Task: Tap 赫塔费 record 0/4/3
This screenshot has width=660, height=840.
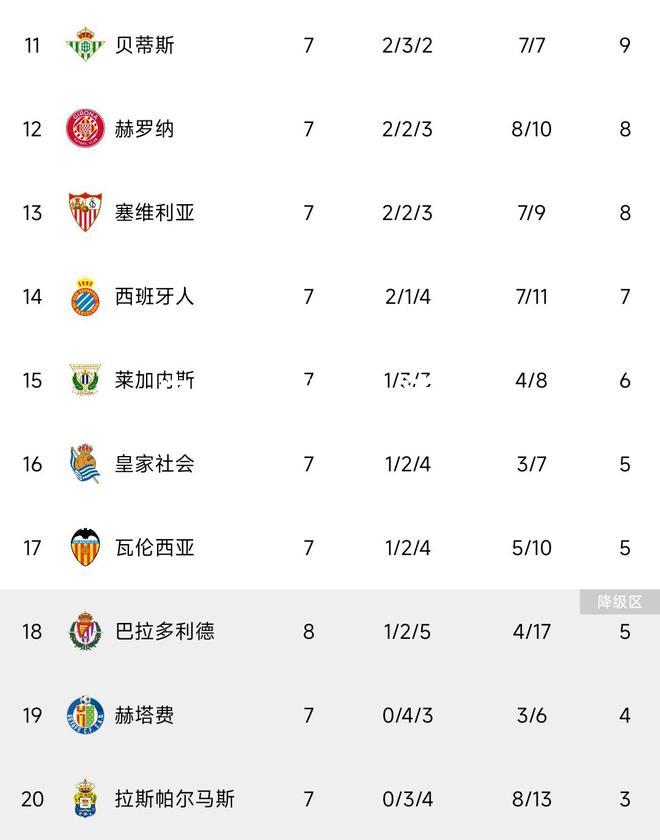Action: point(408,716)
